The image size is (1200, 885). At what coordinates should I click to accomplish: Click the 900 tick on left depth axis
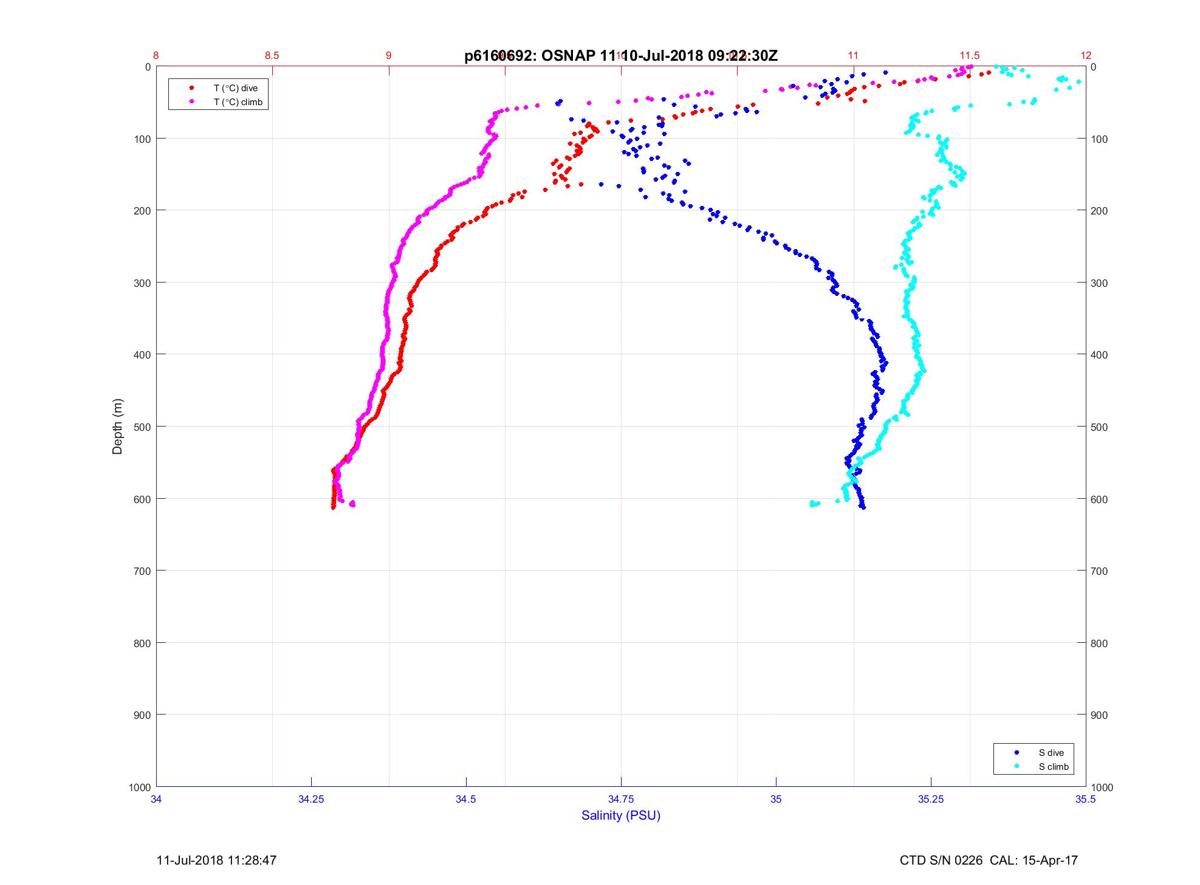tap(142, 715)
